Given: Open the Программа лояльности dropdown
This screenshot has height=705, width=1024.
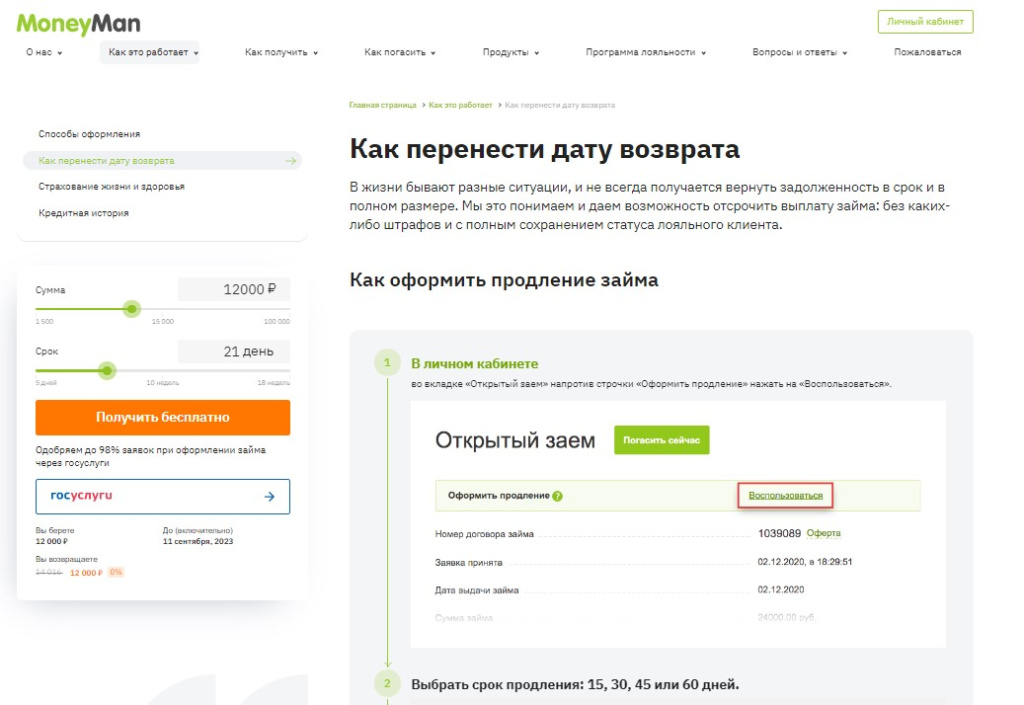Looking at the screenshot, I should (x=646, y=53).
